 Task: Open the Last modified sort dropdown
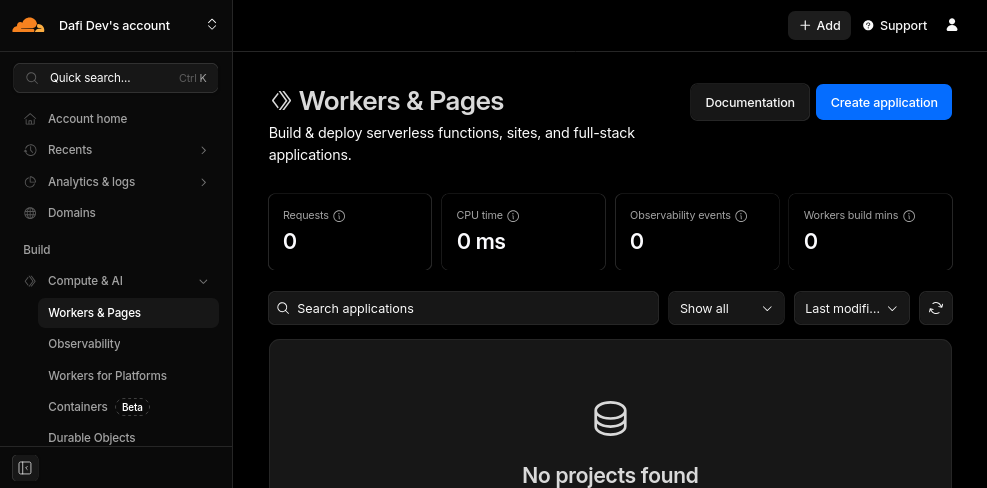[x=852, y=309]
